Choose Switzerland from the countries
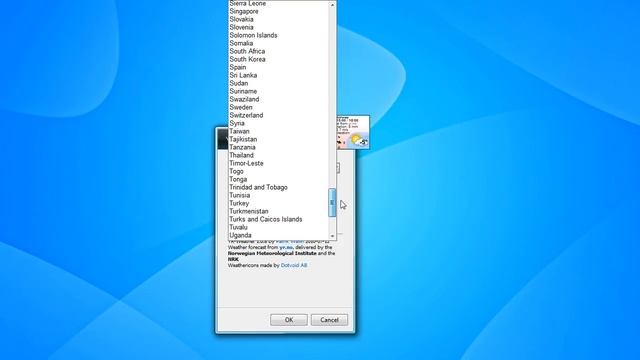Viewport: 640px width, 360px height. point(278,116)
